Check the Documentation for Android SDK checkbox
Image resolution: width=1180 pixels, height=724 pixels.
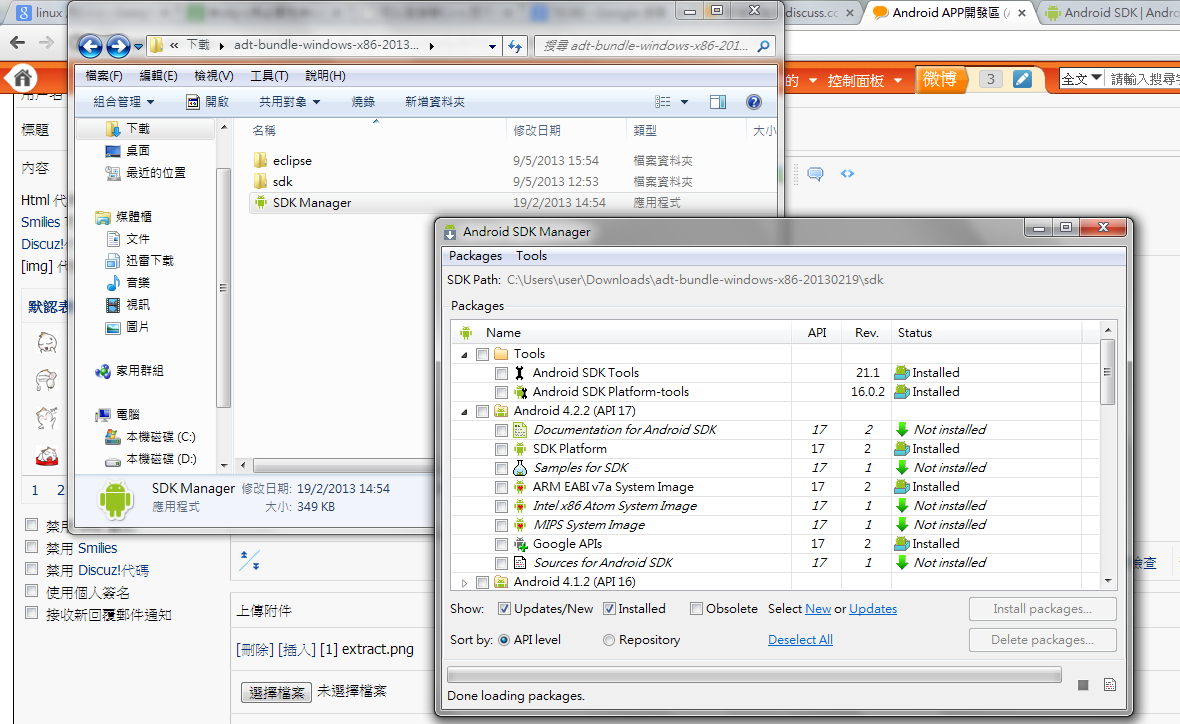(x=501, y=430)
